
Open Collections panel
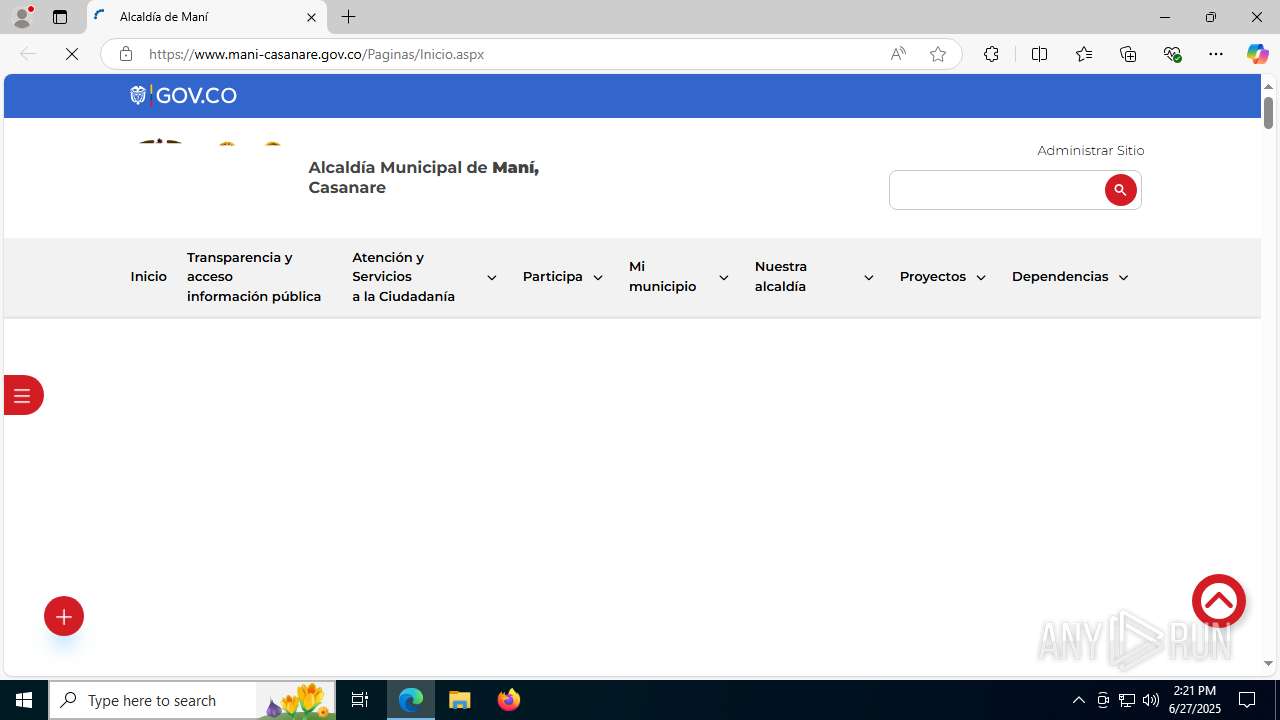click(x=1128, y=54)
